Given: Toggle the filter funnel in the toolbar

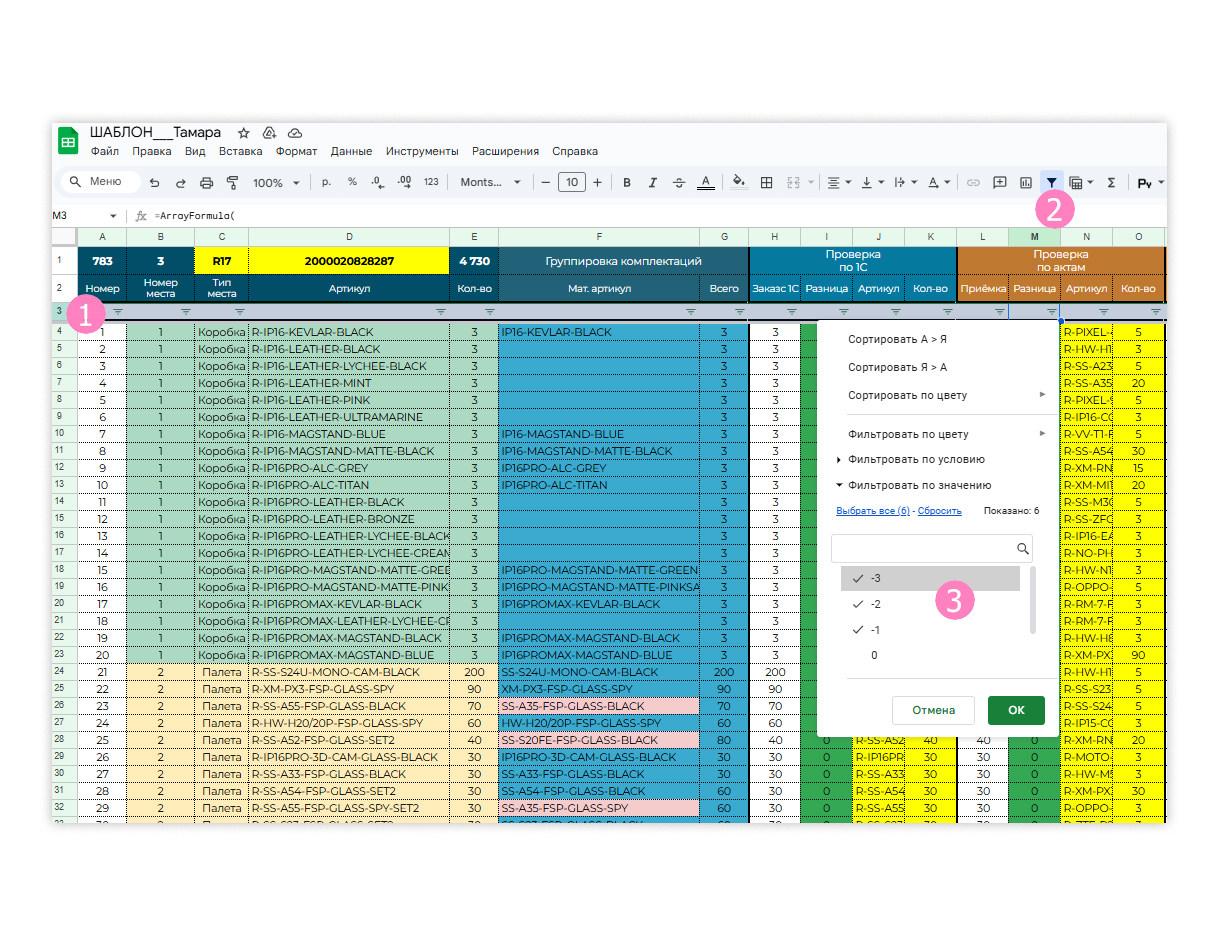Looking at the screenshot, I should (x=1051, y=183).
